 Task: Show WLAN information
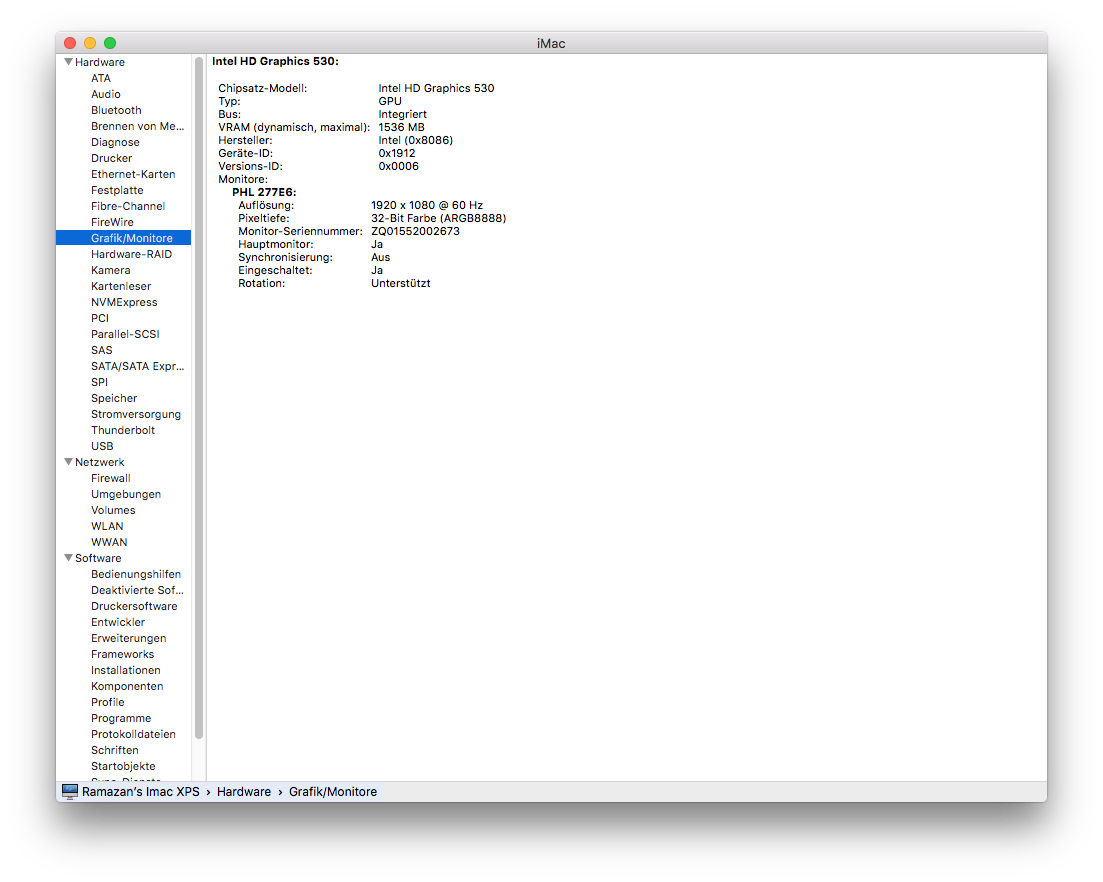coord(107,526)
